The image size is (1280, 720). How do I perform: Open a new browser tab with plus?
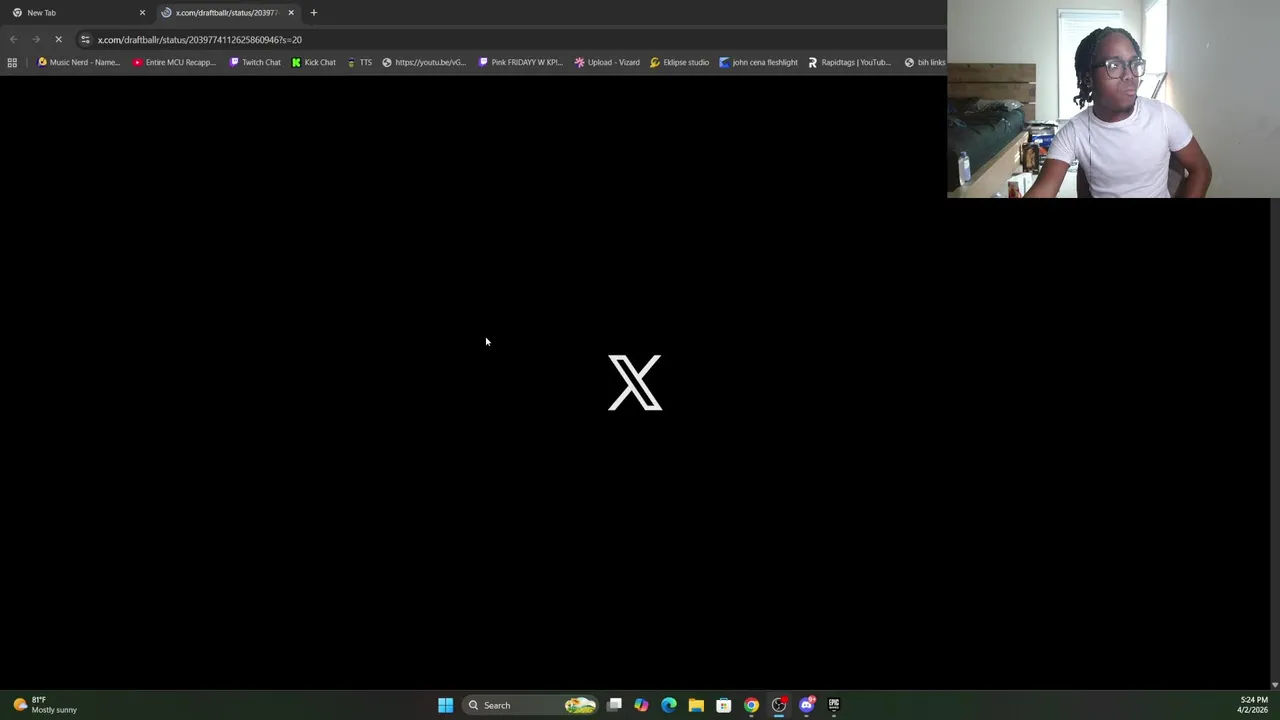[313, 12]
